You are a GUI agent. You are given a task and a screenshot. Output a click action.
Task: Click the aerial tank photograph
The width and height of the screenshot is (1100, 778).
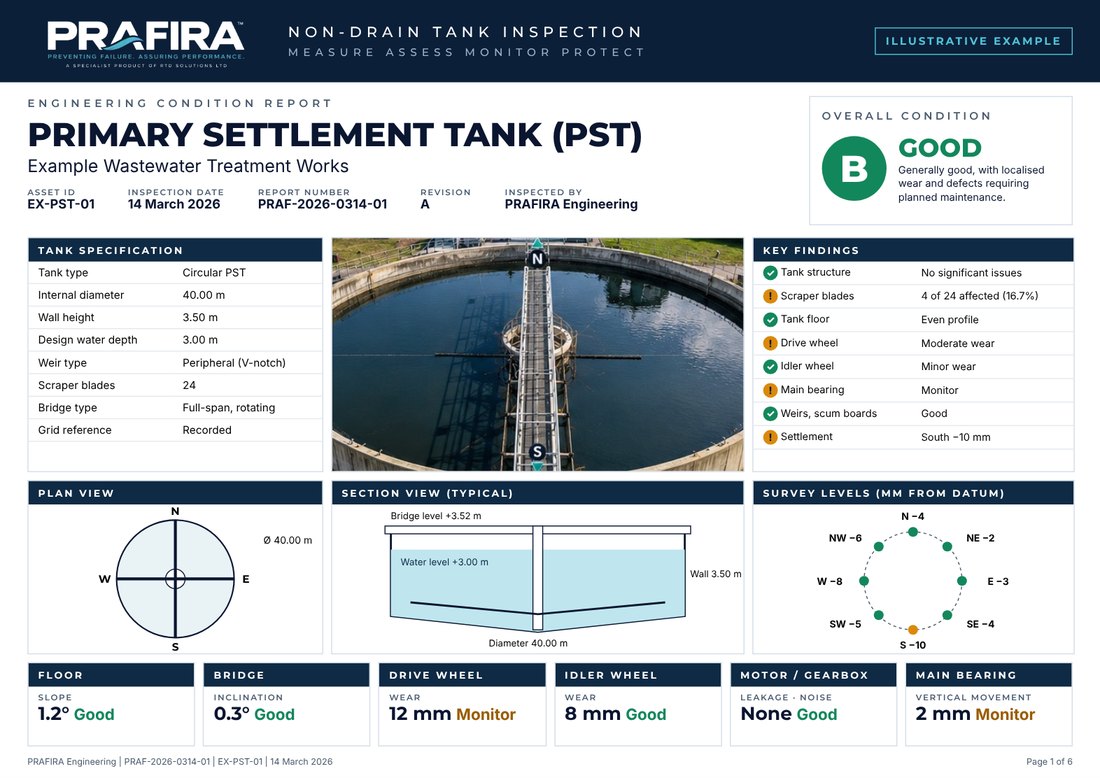(537, 354)
